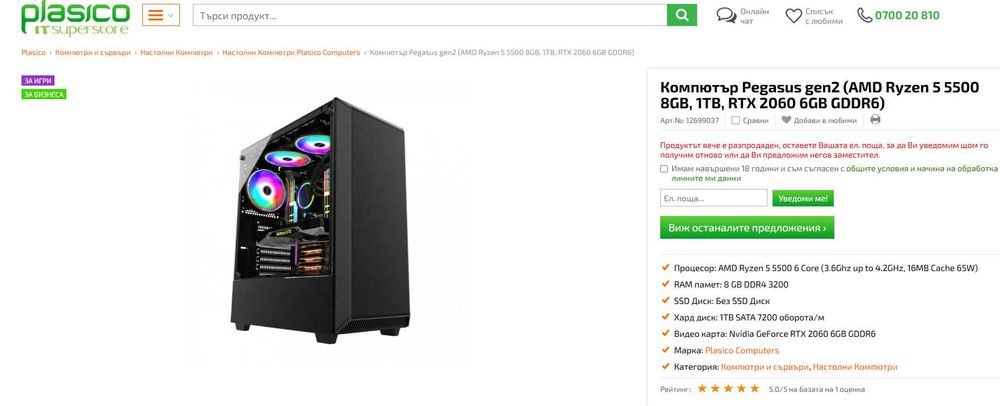Click the phone icon next to 0700 20 810
Viewport: 1000px width, 406px height.
pyautogui.click(x=865, y=15)
